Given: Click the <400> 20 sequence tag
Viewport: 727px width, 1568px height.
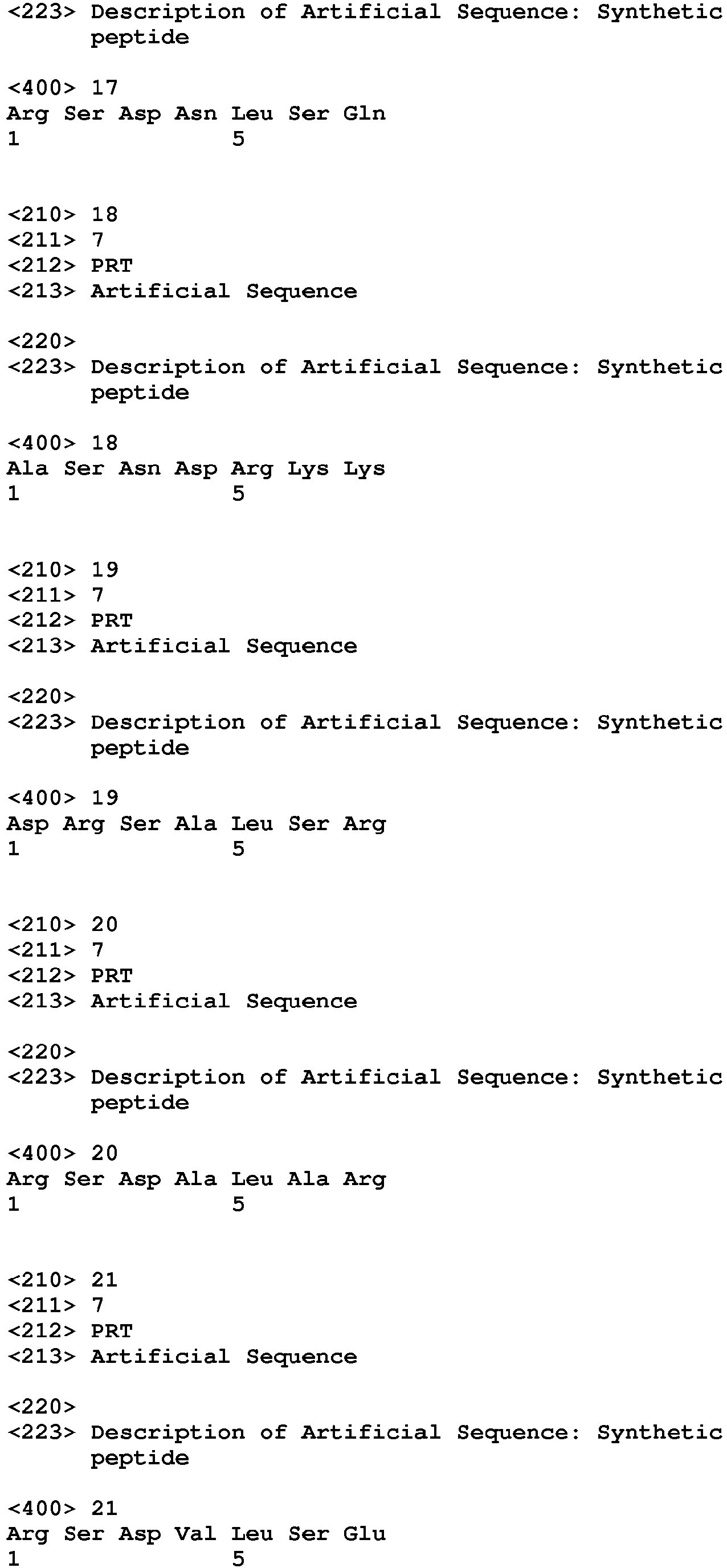Looking at the screenshot, I should (x=62, y=1153).
